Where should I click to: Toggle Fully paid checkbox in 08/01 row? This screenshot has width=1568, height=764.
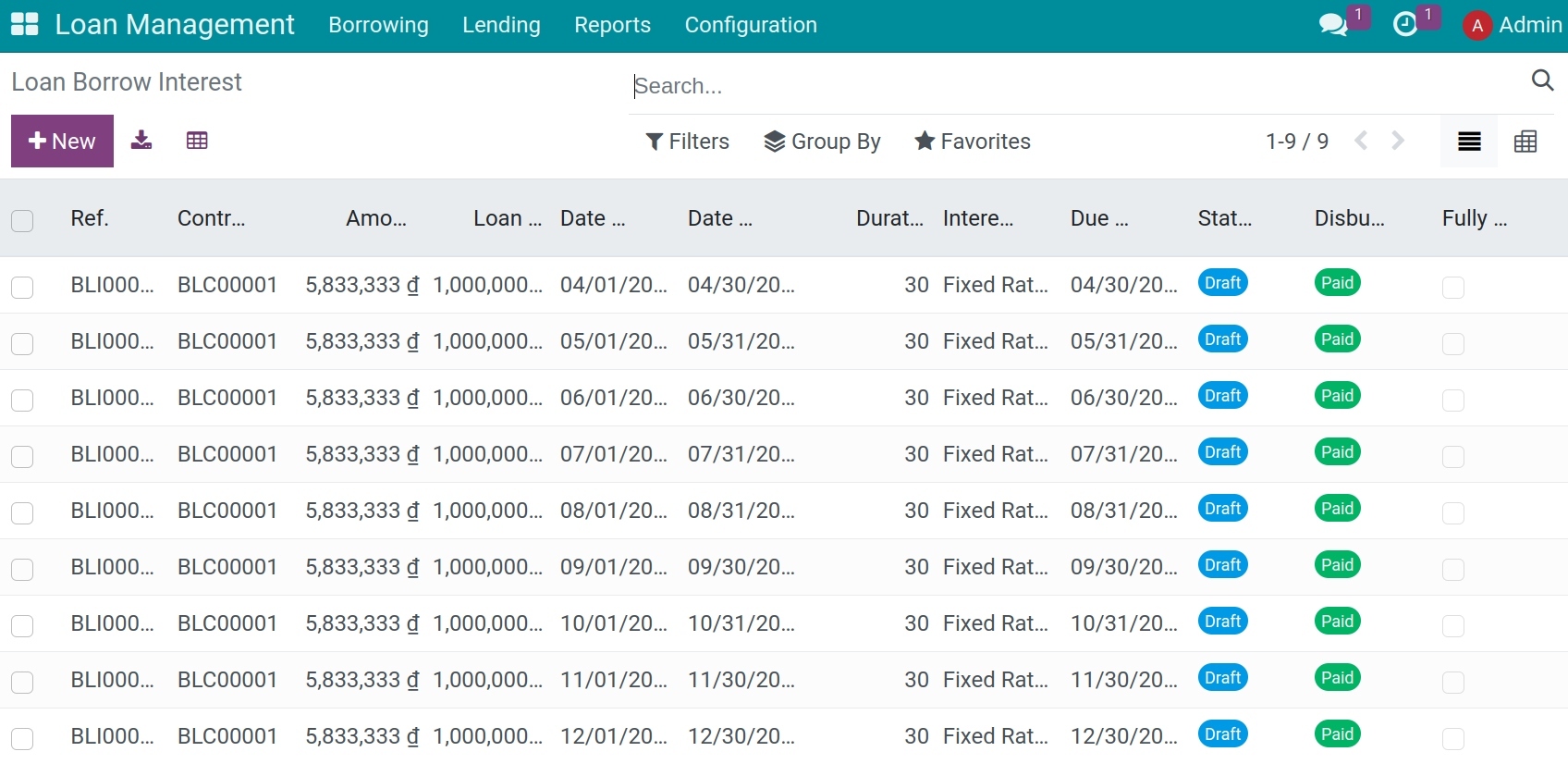click(x=1453, y=513)
